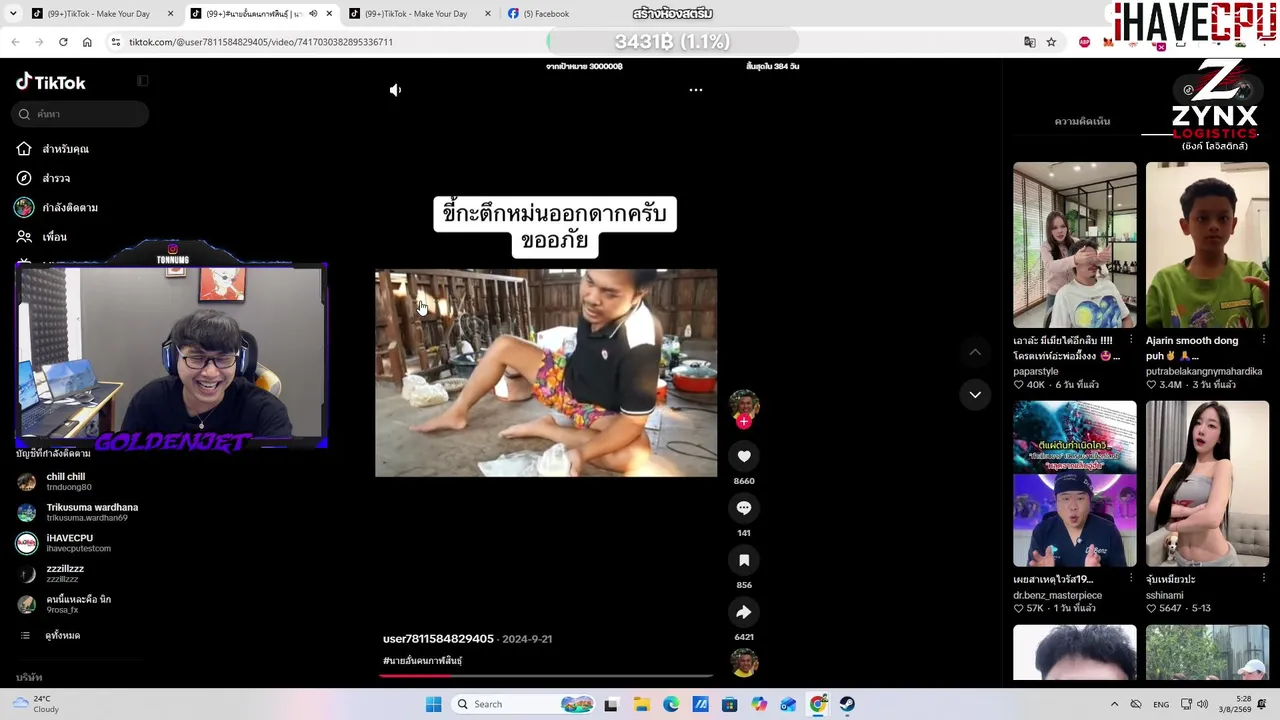1280x720 pixels.
Task: Open the TikTok logo home link
Action: point(51,82)
